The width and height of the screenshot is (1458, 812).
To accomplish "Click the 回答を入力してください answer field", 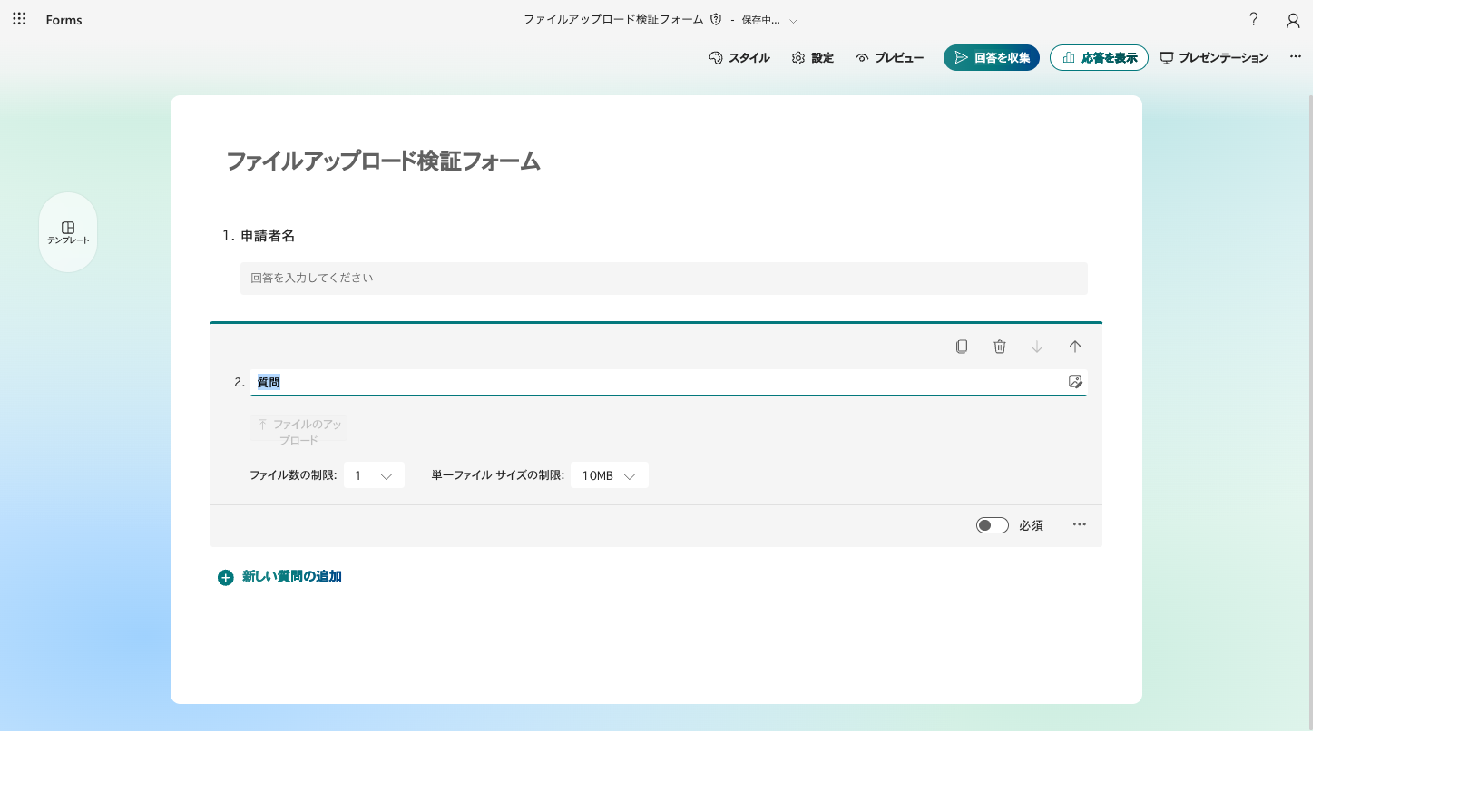I will [x=664, y=279].
